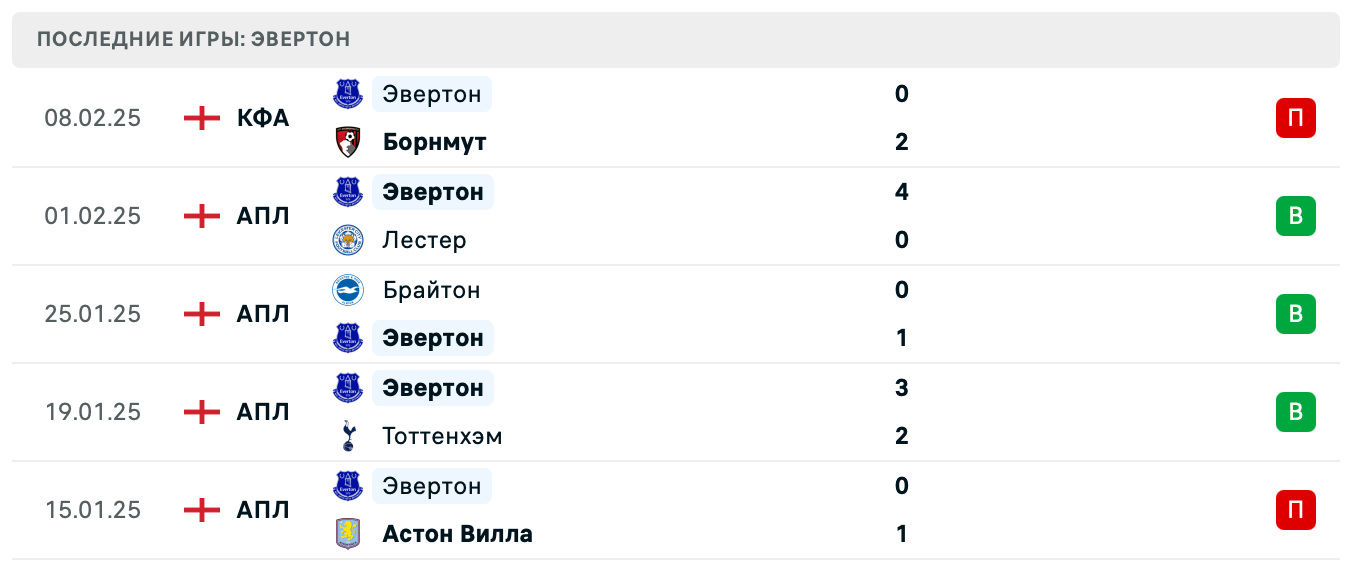This screenshot has height=578, width=1354.
Task: Expand details of the Everton vs Tottenham match
Action: click(700, 412)
